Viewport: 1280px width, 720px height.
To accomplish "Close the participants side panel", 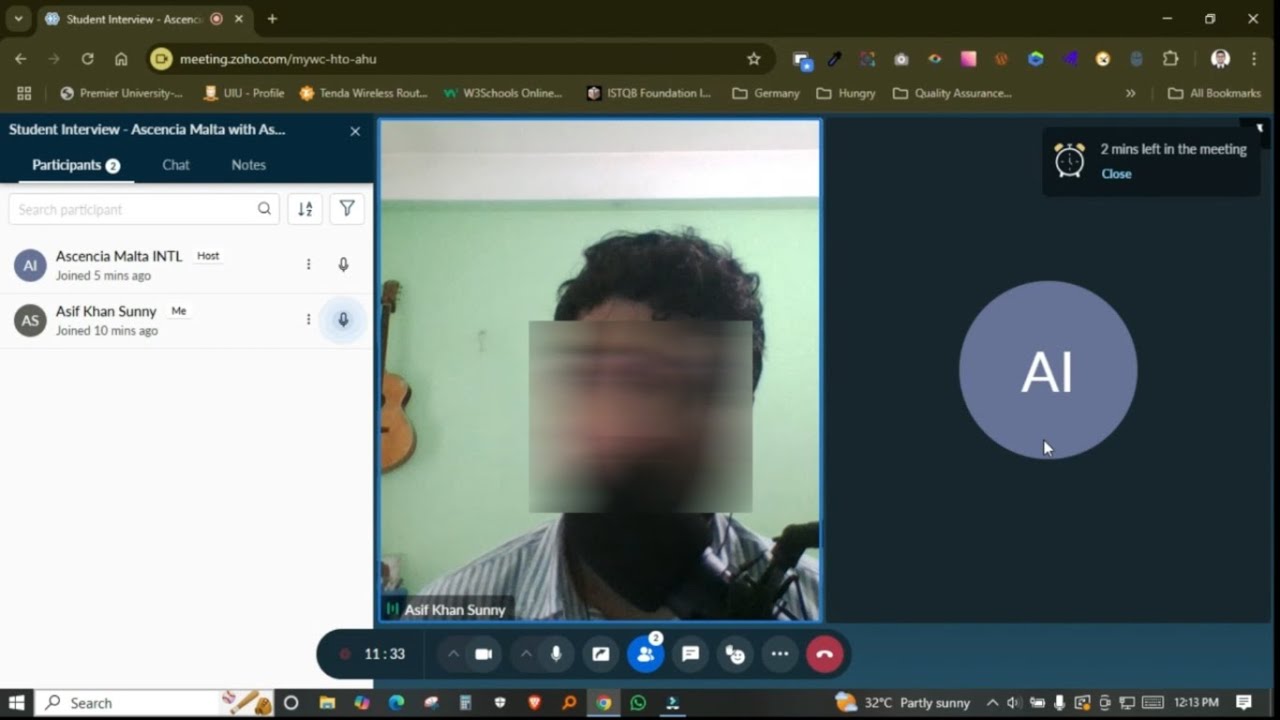I will point(355,131).
